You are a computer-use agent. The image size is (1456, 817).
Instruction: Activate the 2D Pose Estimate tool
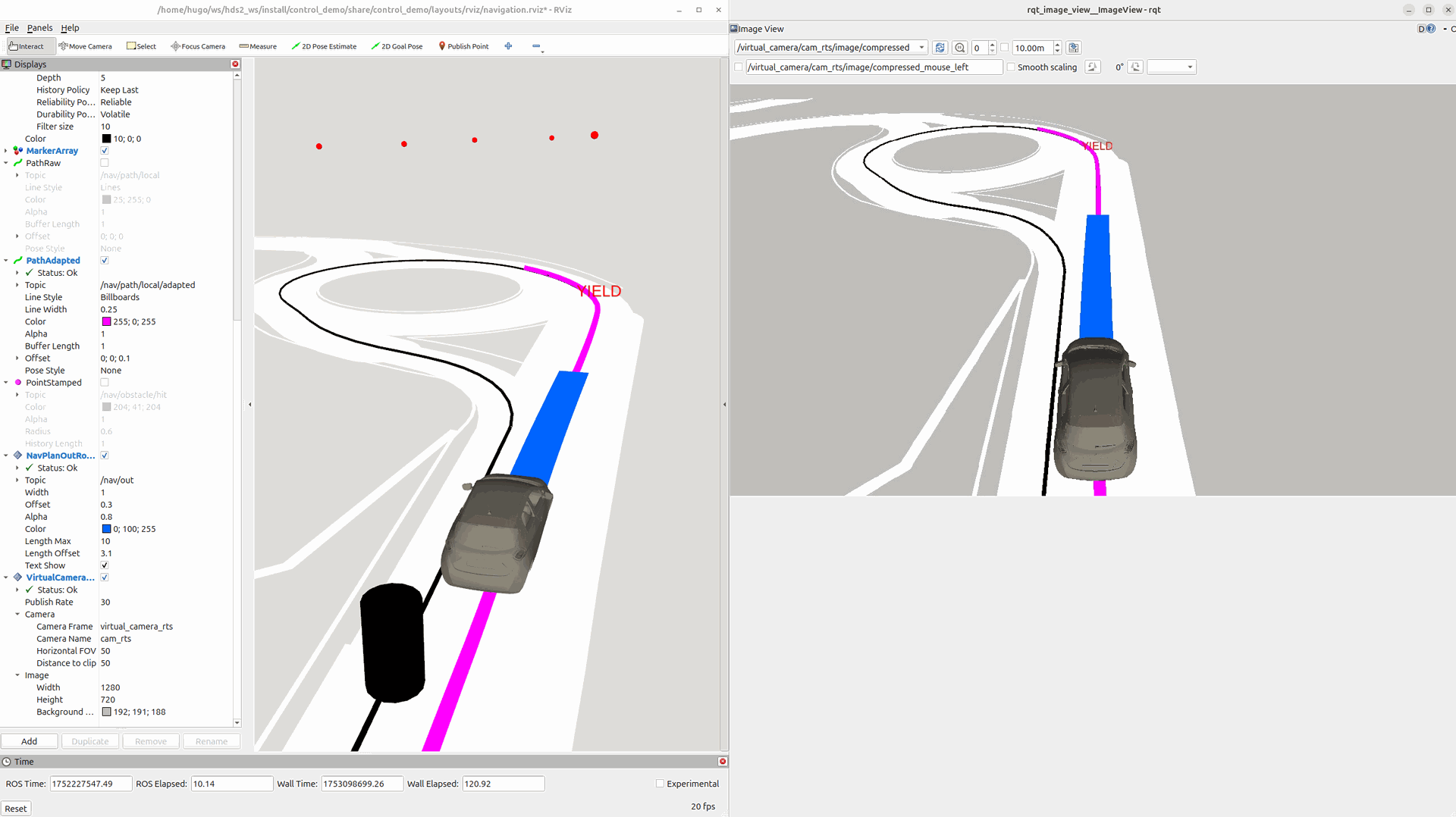(x=324, y=46)
